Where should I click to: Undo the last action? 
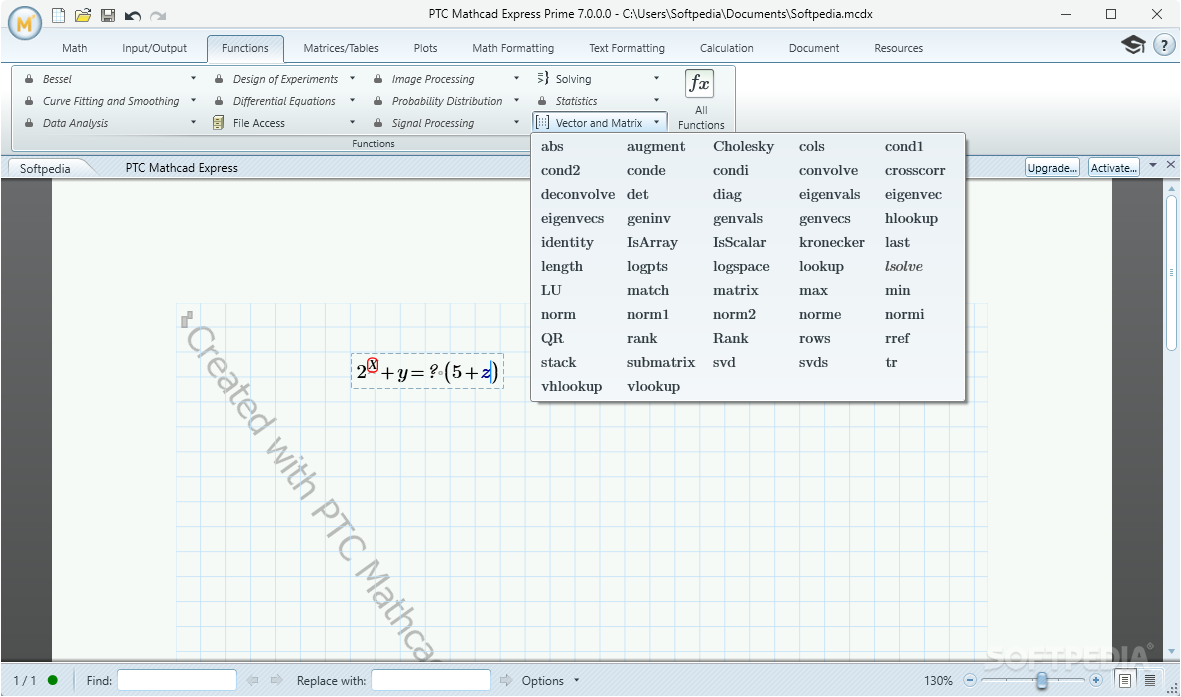tap(133, 15)
